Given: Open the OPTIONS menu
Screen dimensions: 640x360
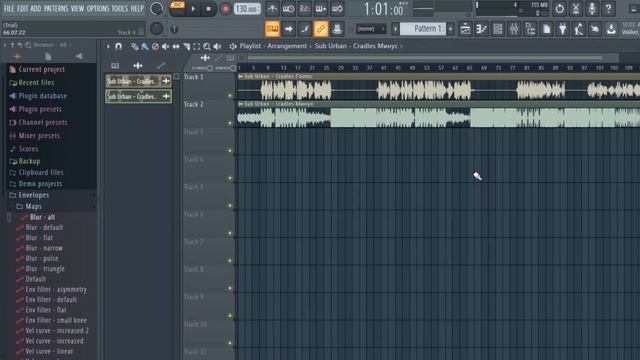Looking at the screenshot, I should pyautogui.click(x=98, y=9).
